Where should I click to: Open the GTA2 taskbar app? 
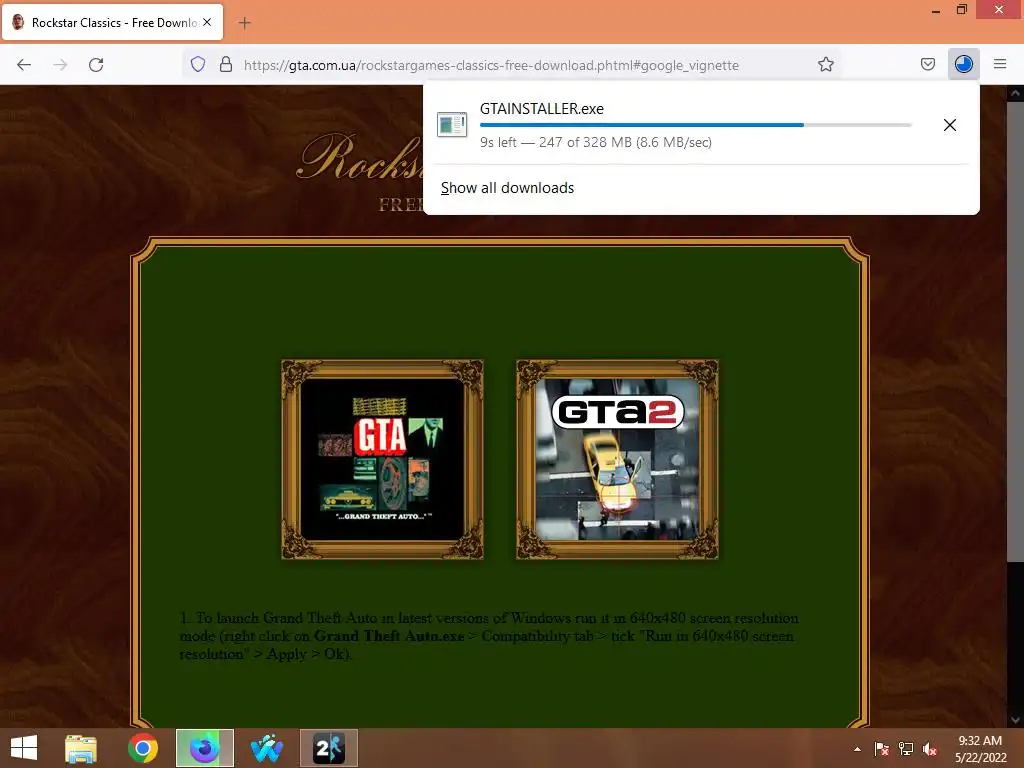[328, 748]
